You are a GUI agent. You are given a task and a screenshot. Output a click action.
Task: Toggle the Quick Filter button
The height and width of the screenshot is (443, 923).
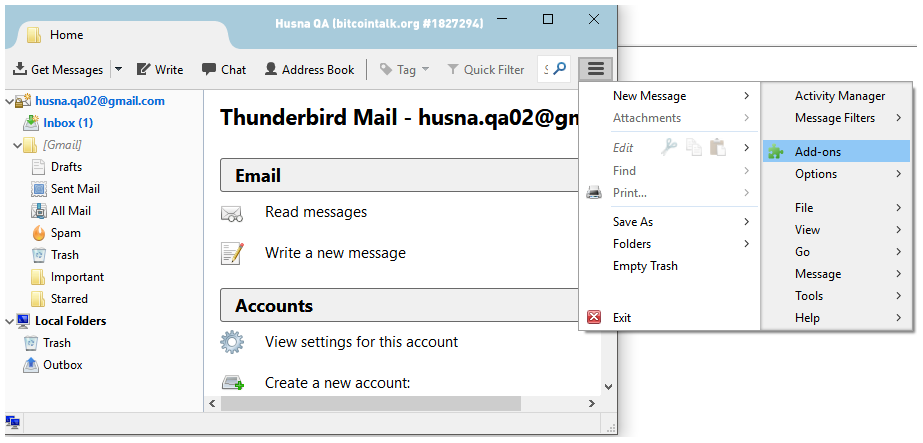486,69
